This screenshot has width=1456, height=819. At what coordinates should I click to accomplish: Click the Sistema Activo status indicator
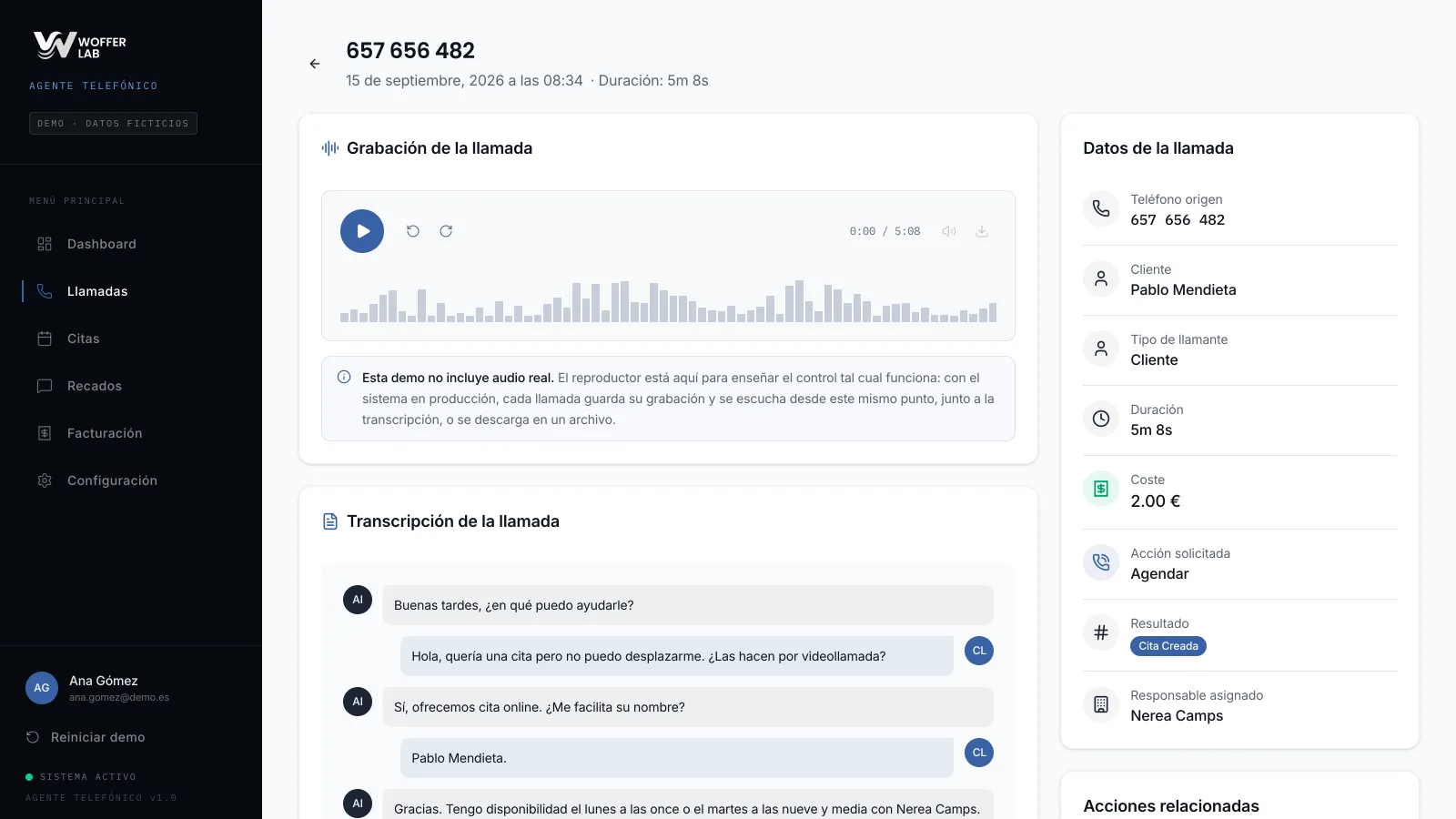tap(81, 777)
